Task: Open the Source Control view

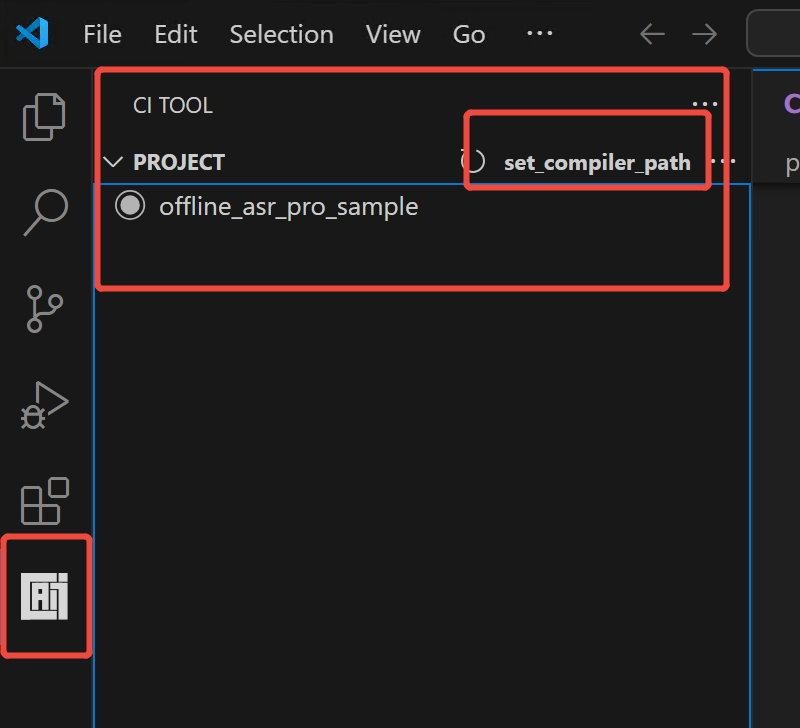Action: click(45, 309)
